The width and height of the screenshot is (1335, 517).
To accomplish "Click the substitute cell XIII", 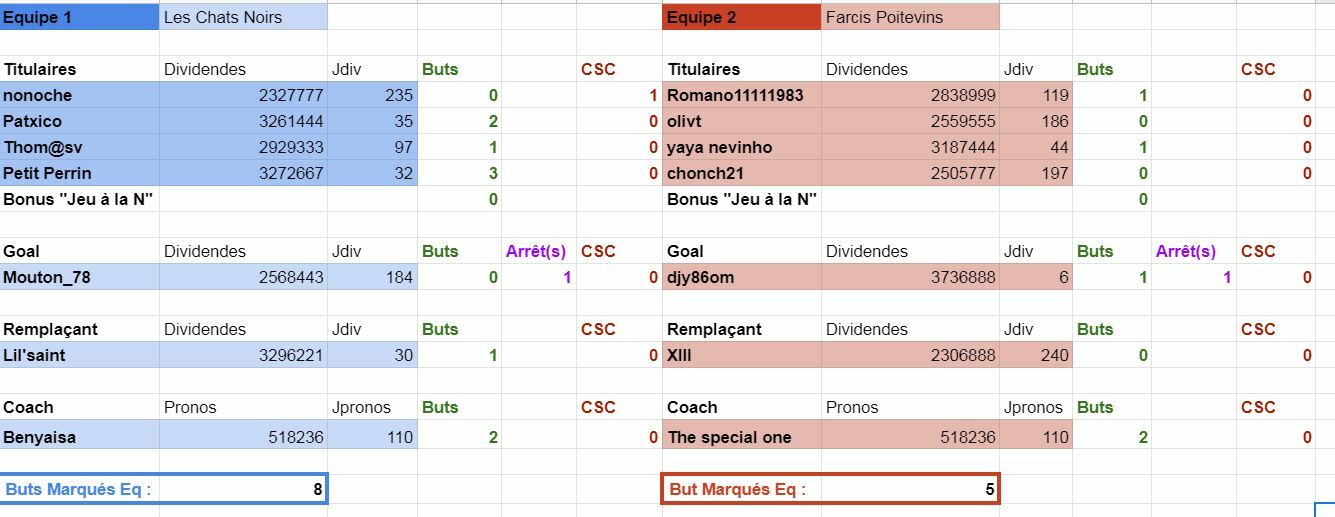I will coord(741,355).
